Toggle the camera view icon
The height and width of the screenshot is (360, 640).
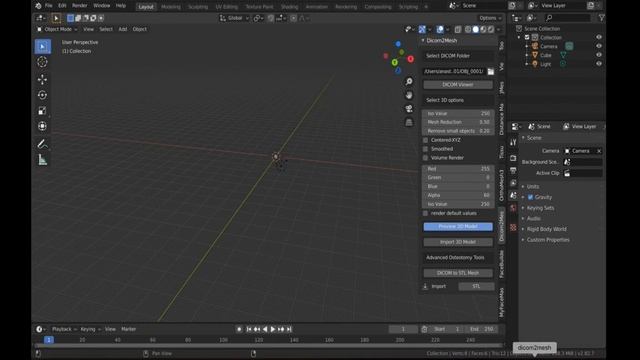pyautogui.click(x=409, y=109)
